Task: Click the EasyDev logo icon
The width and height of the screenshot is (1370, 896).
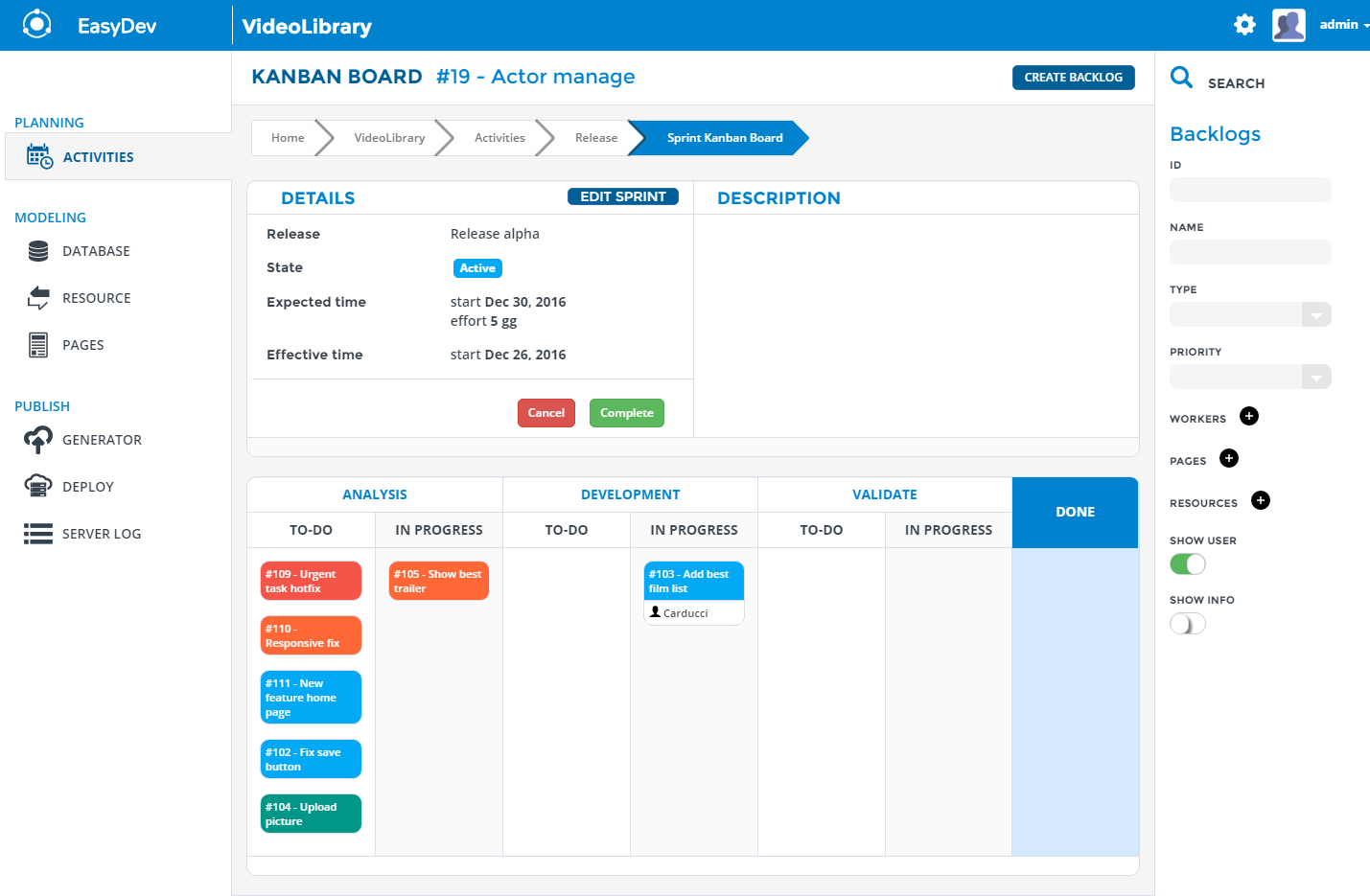Action: pos(36,24)
